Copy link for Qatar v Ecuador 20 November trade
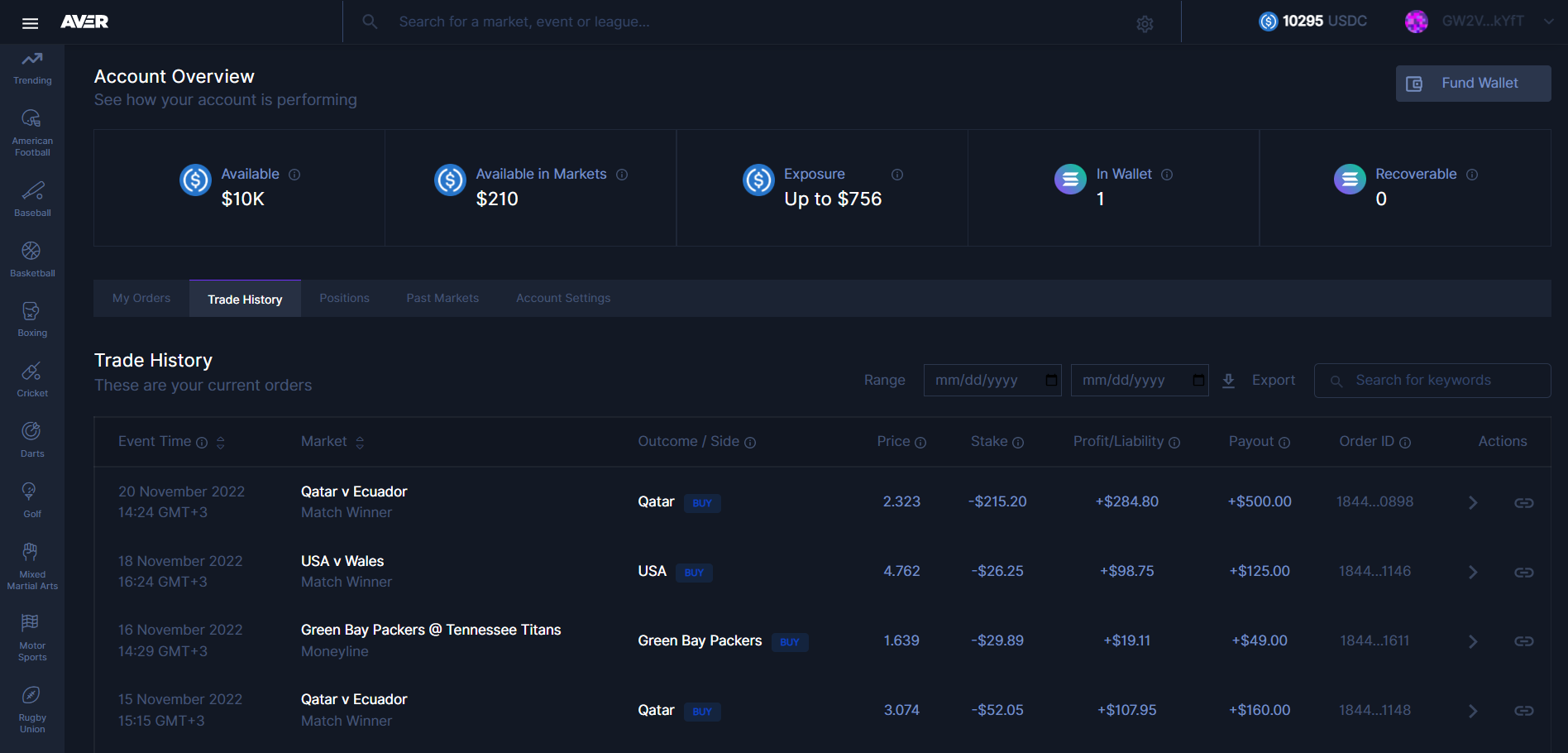This screenshot has height=753, width=1568. (1523, 503)
